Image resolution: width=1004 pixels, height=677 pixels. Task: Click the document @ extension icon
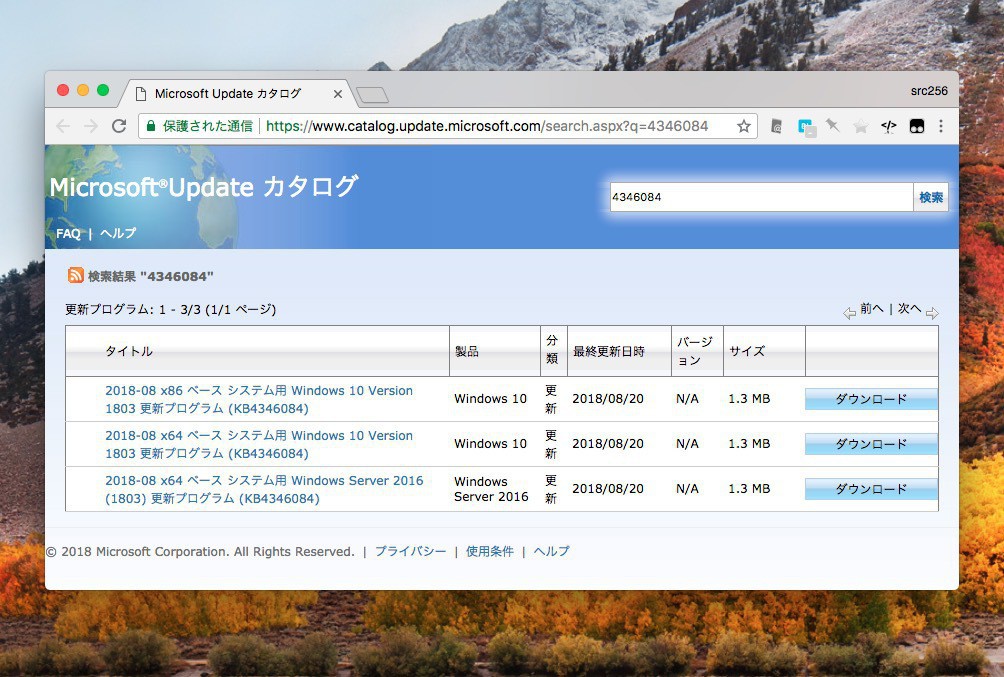point(776,126)
